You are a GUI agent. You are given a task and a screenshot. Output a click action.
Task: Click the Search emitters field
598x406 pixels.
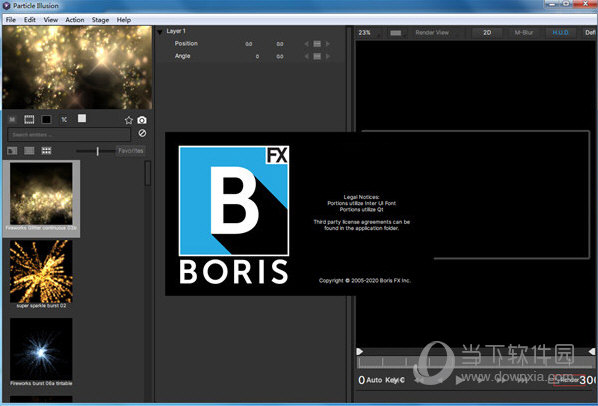point(69,135)
